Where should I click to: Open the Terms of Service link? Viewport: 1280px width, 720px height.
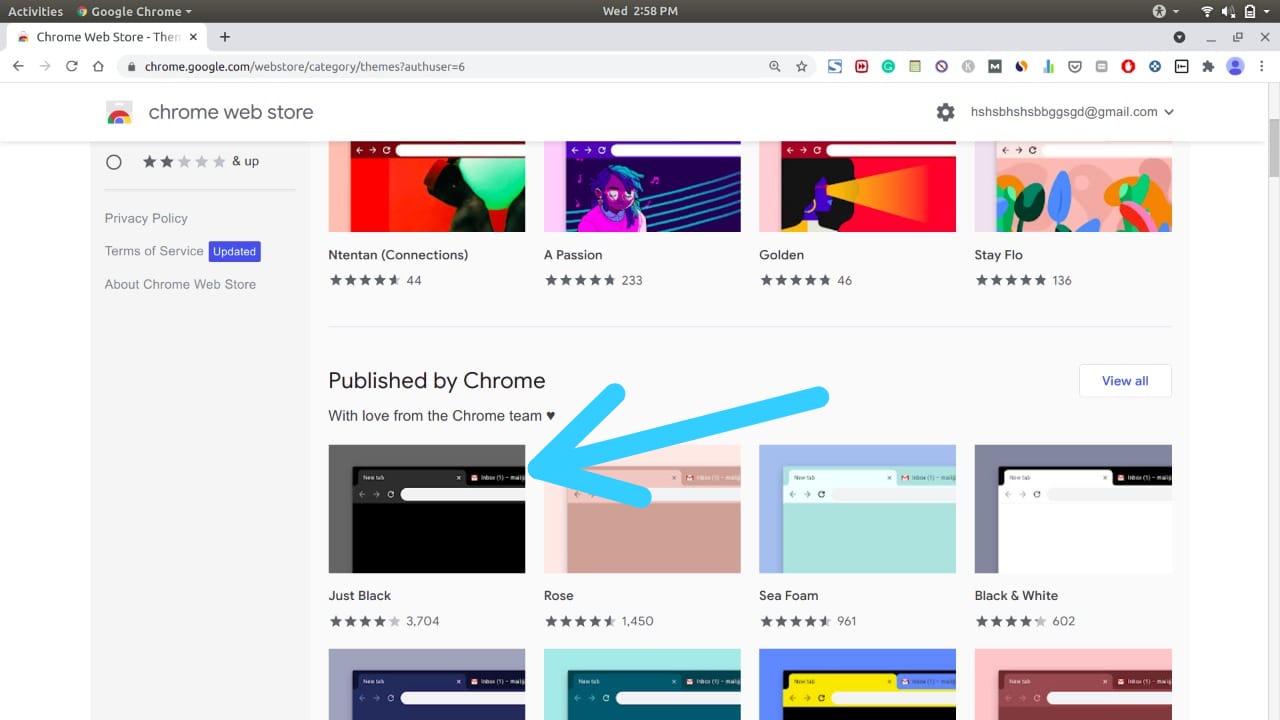(x=154, y=251)
